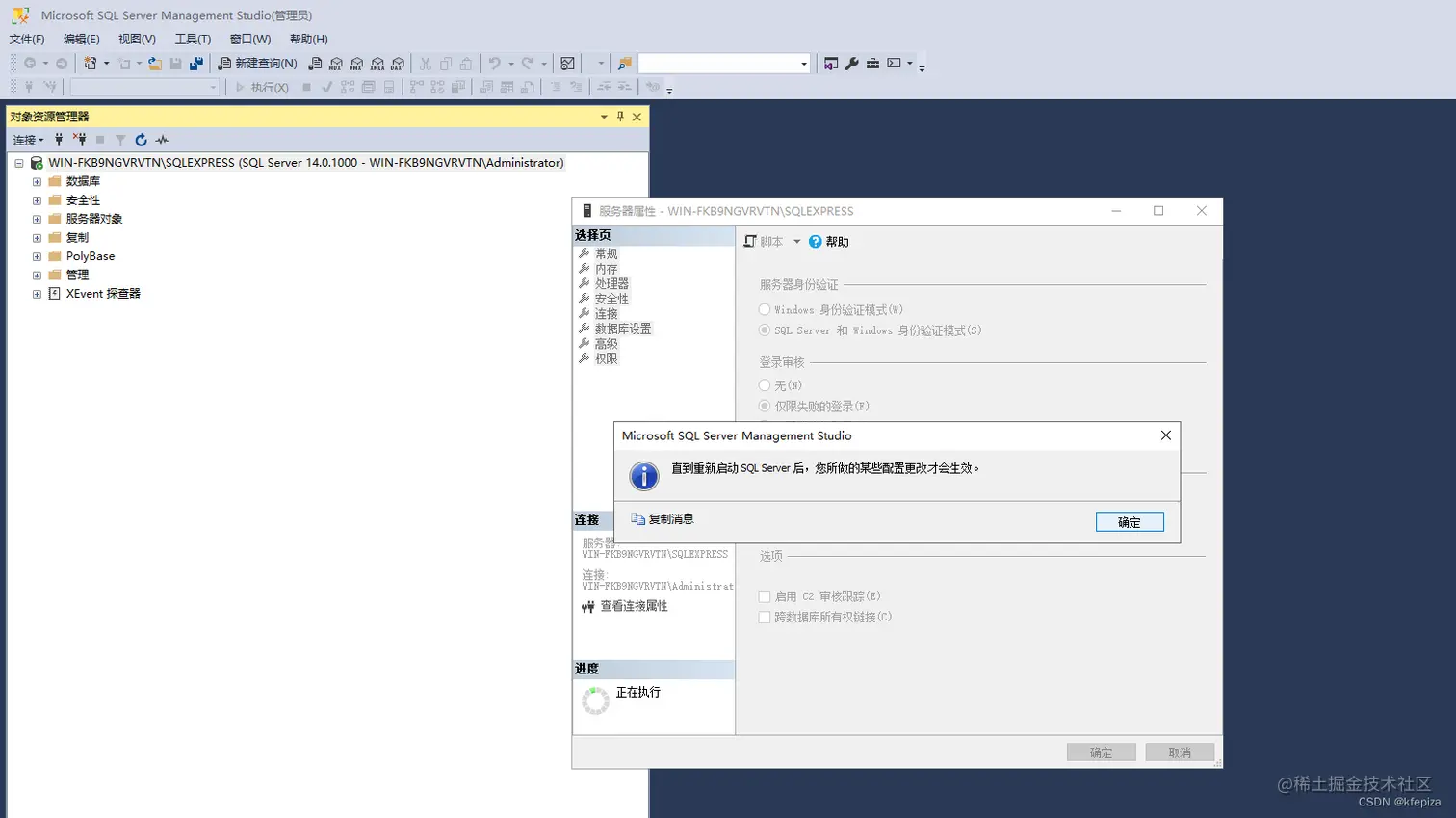This screenshot has height=818, width=1456.
Task: Pin the Object Explorer panel
Action: tap(620, 117)
